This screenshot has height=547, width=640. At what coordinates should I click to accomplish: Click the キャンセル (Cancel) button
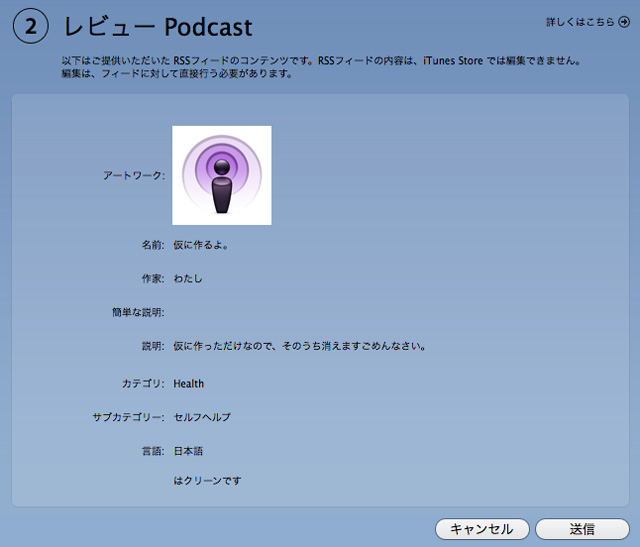[482, 529]
